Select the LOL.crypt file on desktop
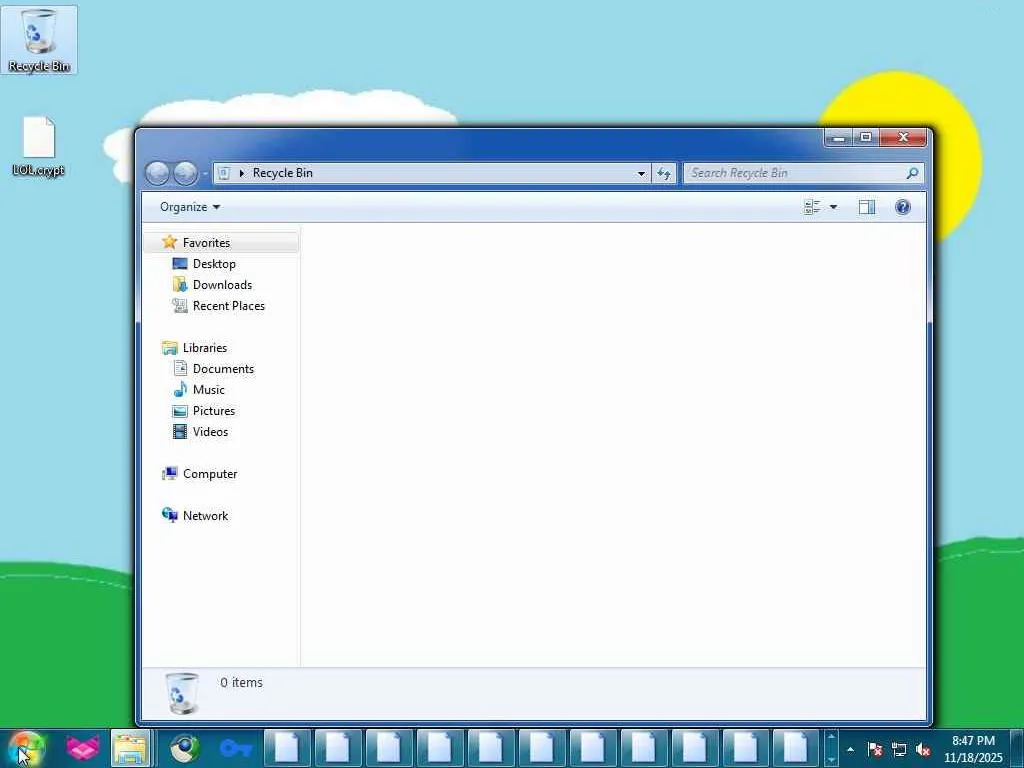Viewport: 1024px width, 768px height. point(39,147)
